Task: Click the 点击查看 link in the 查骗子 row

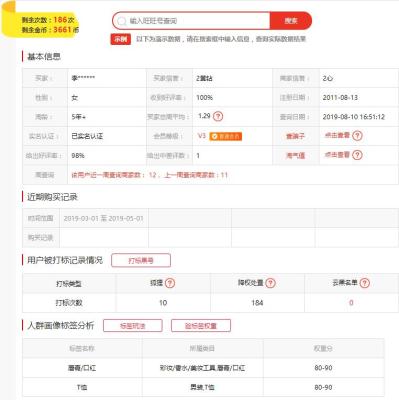Action: point(337,135)
